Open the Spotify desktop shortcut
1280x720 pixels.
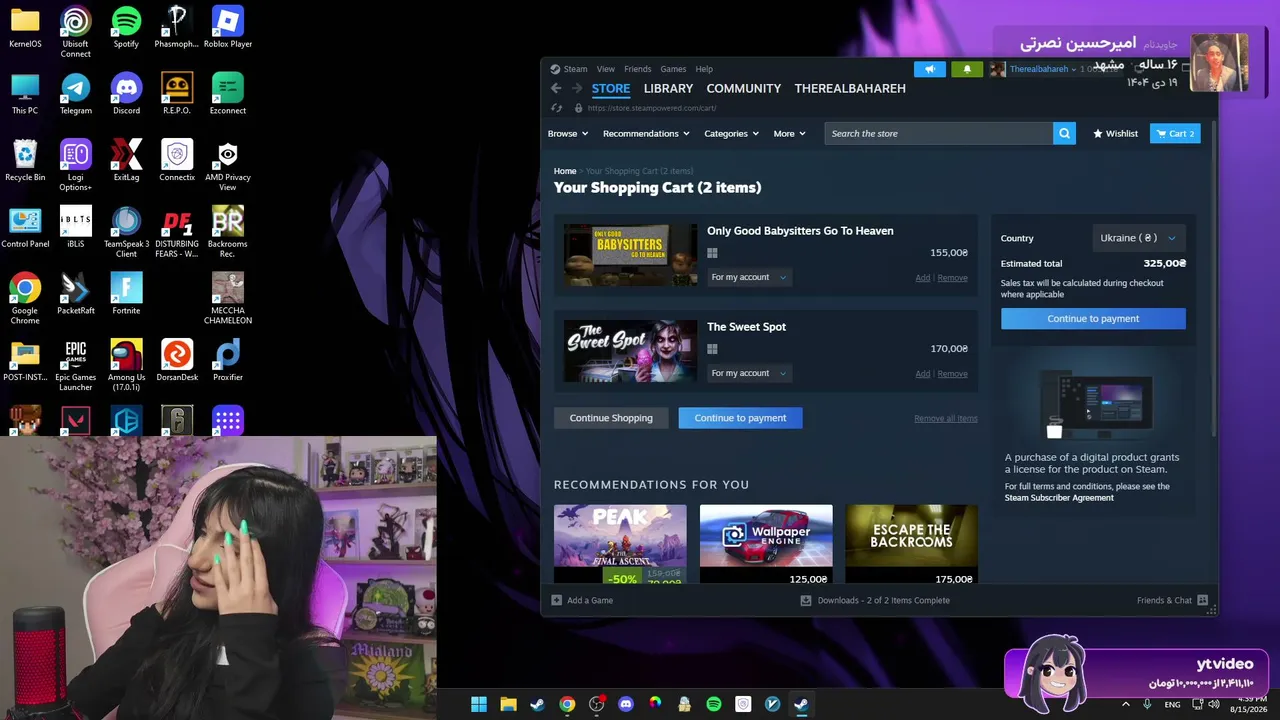[x=126, y=28]
